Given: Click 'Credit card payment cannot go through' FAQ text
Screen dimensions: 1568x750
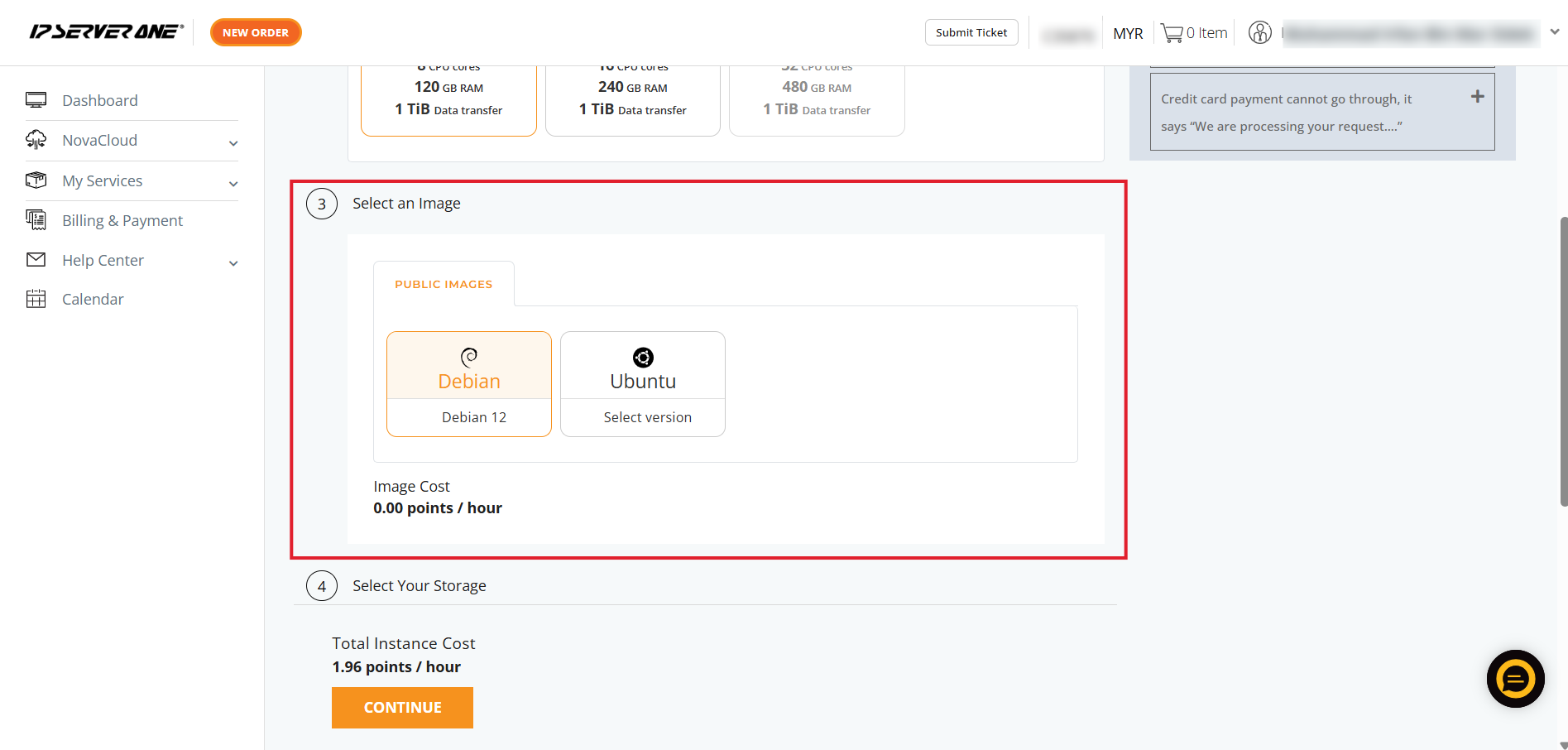Looking at the screenshot, I should pos(1286,113).
